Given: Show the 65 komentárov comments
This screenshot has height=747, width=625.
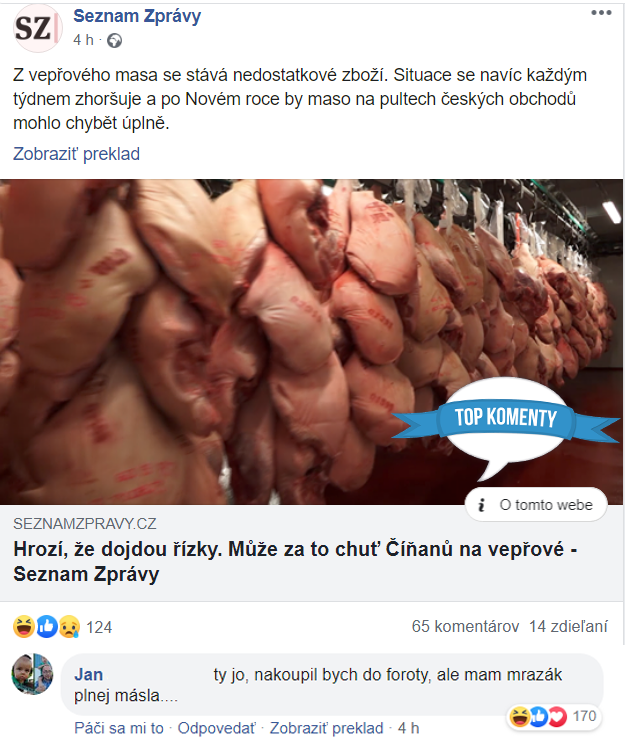Looking at the screenshot, I should coord(465,626).
